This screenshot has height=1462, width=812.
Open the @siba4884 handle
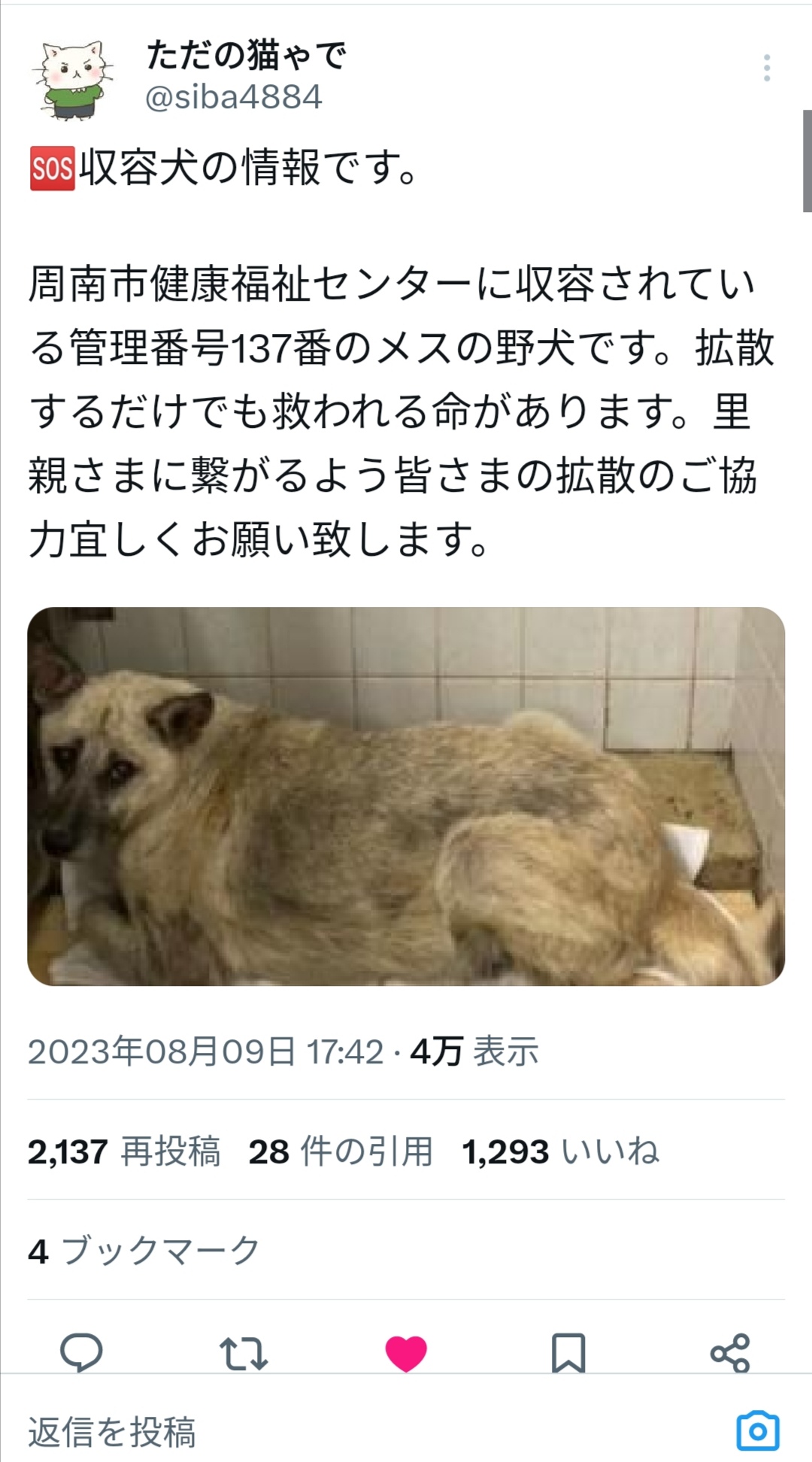[234, 98]
